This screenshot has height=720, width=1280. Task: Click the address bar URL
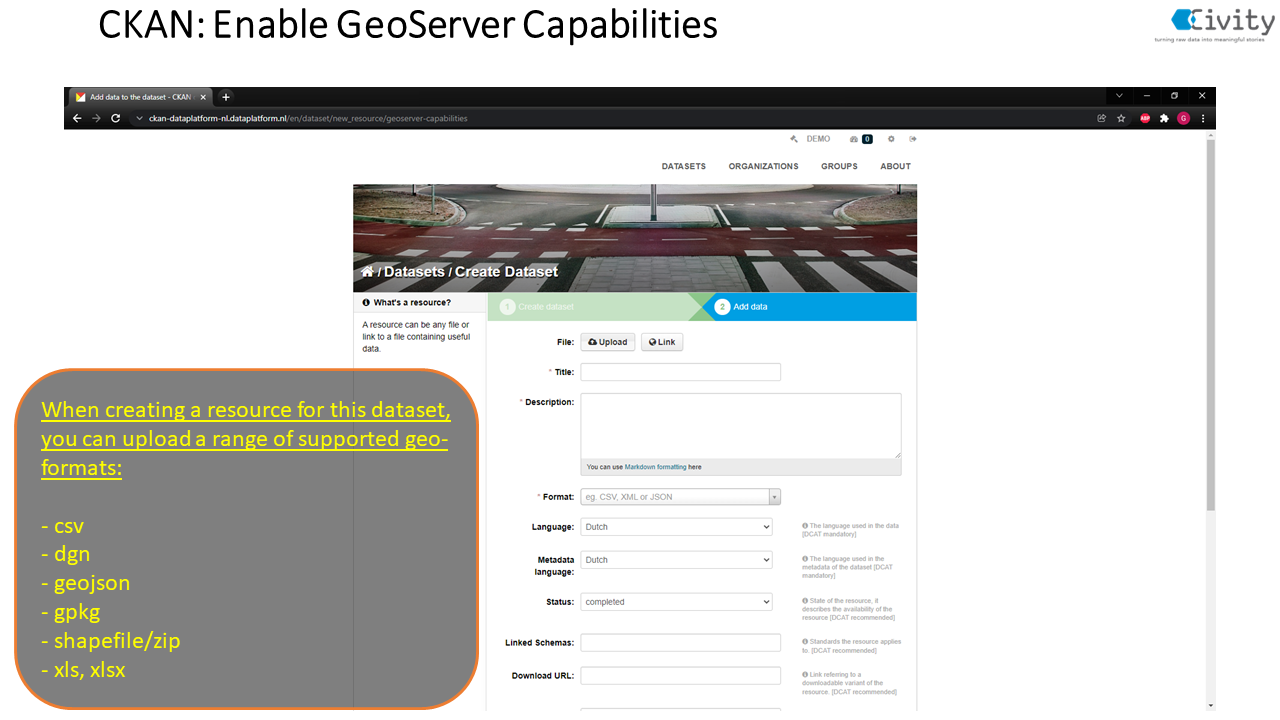pos(308,118)
